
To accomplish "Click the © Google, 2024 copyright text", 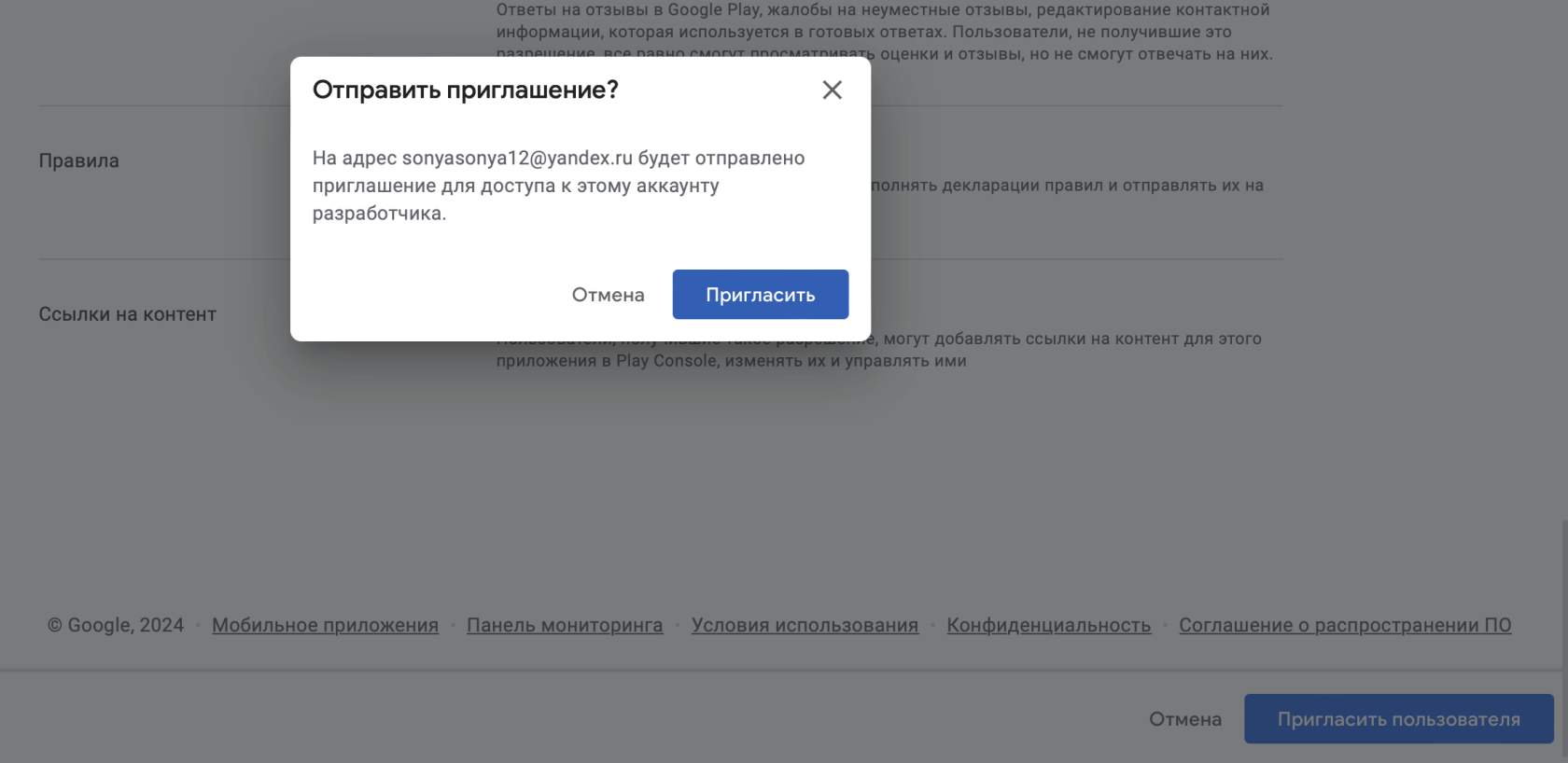I will [116, 625].
